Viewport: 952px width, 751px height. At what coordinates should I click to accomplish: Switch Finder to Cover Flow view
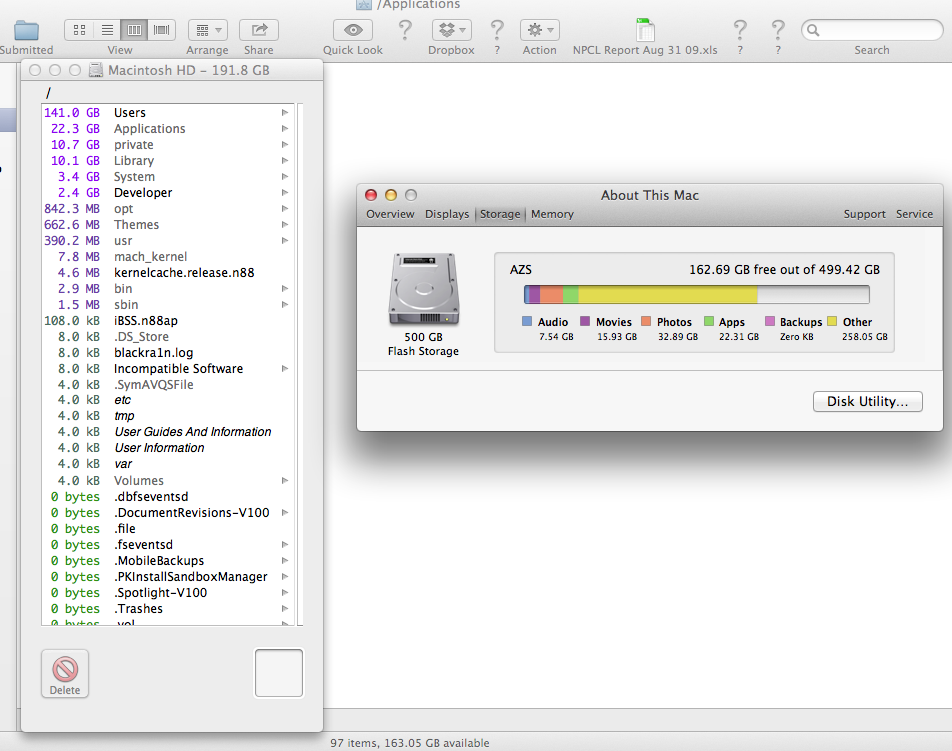pyautogui.click(x=162, y=30)
